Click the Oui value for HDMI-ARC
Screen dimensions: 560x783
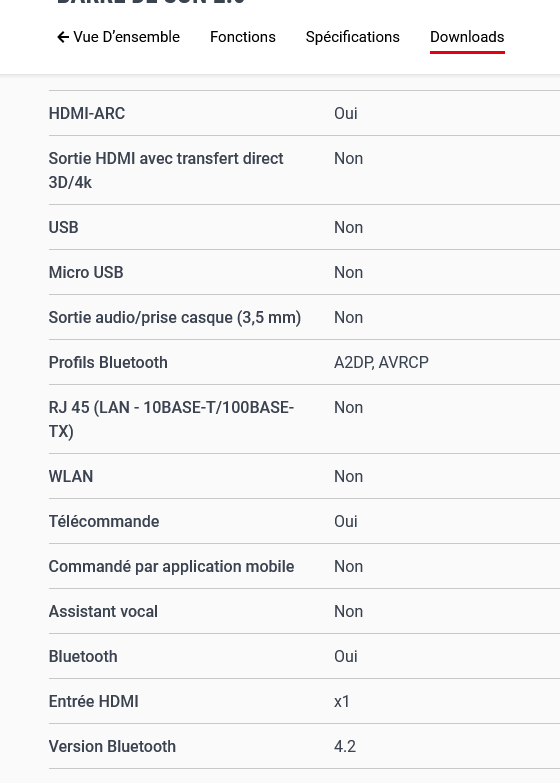[x=346, y=113]
